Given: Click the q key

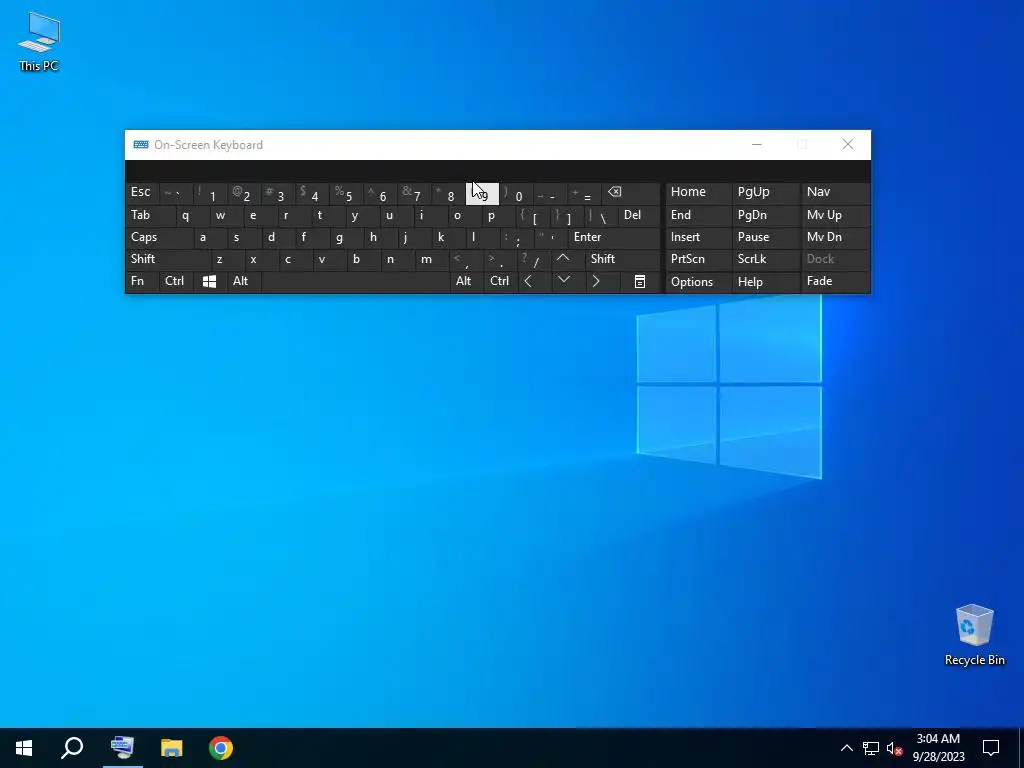Looking at the screenshot, I should [x=193, y=215].
